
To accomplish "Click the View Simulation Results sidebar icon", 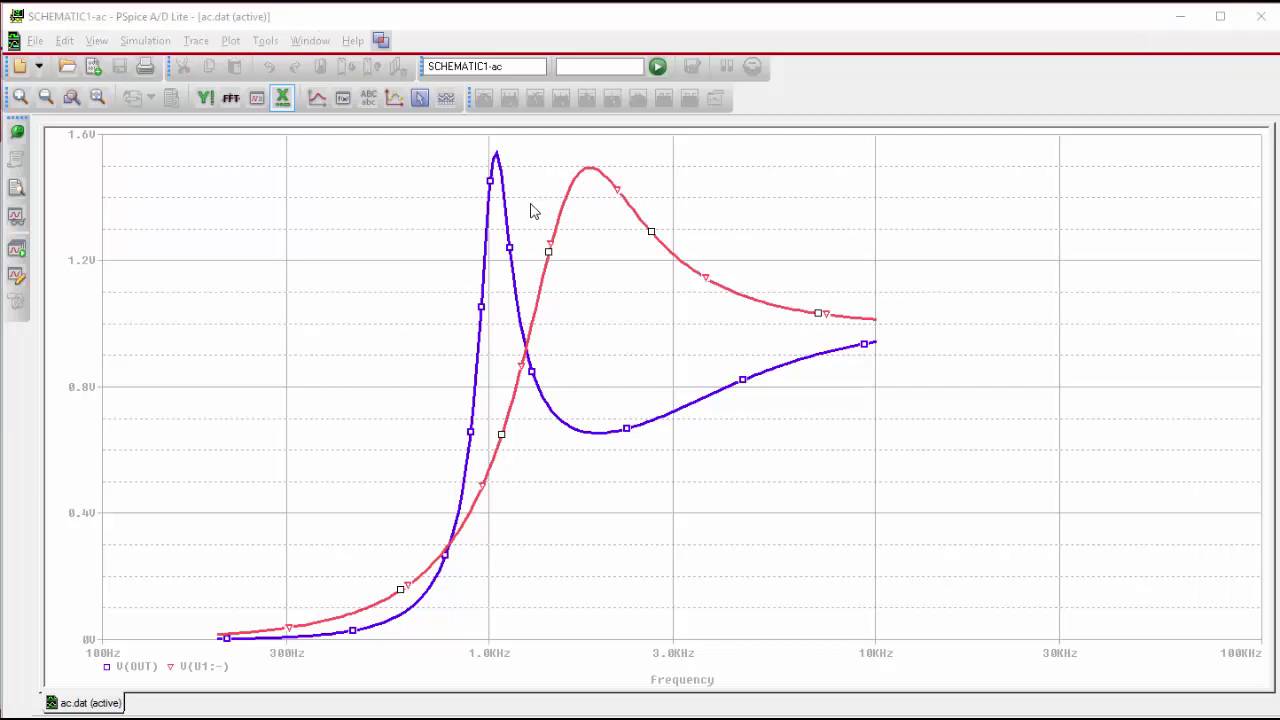I will (x=16, y=215).
